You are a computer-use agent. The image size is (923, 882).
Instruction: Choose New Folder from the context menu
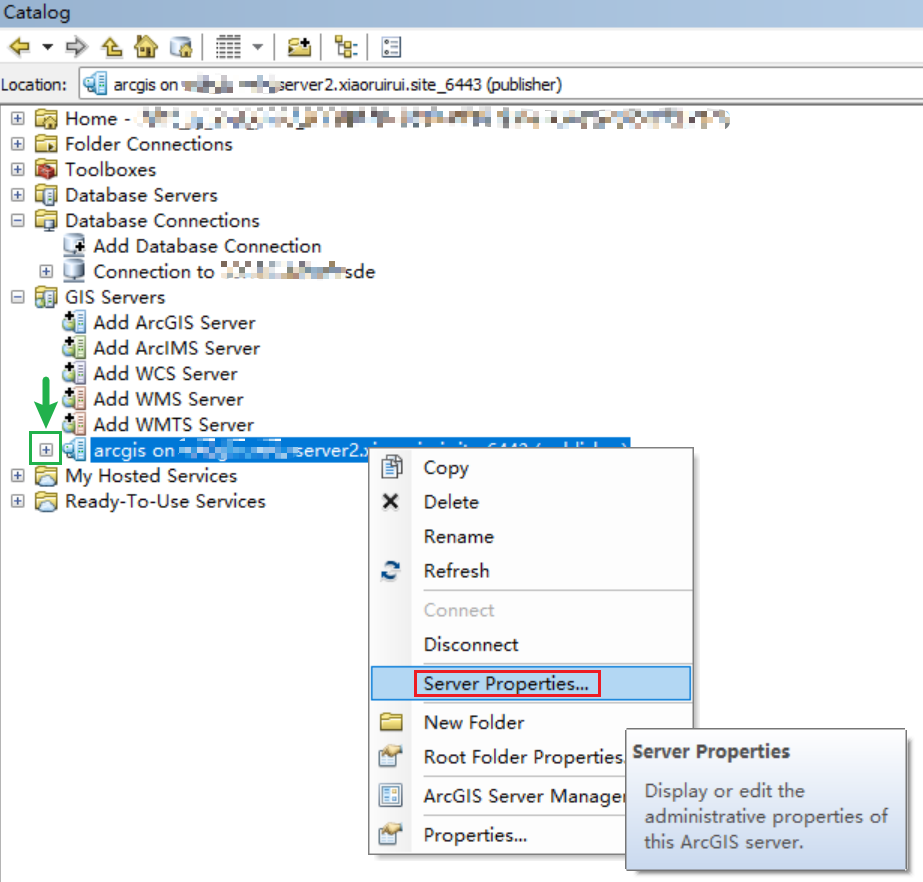(x=531, y=722)
